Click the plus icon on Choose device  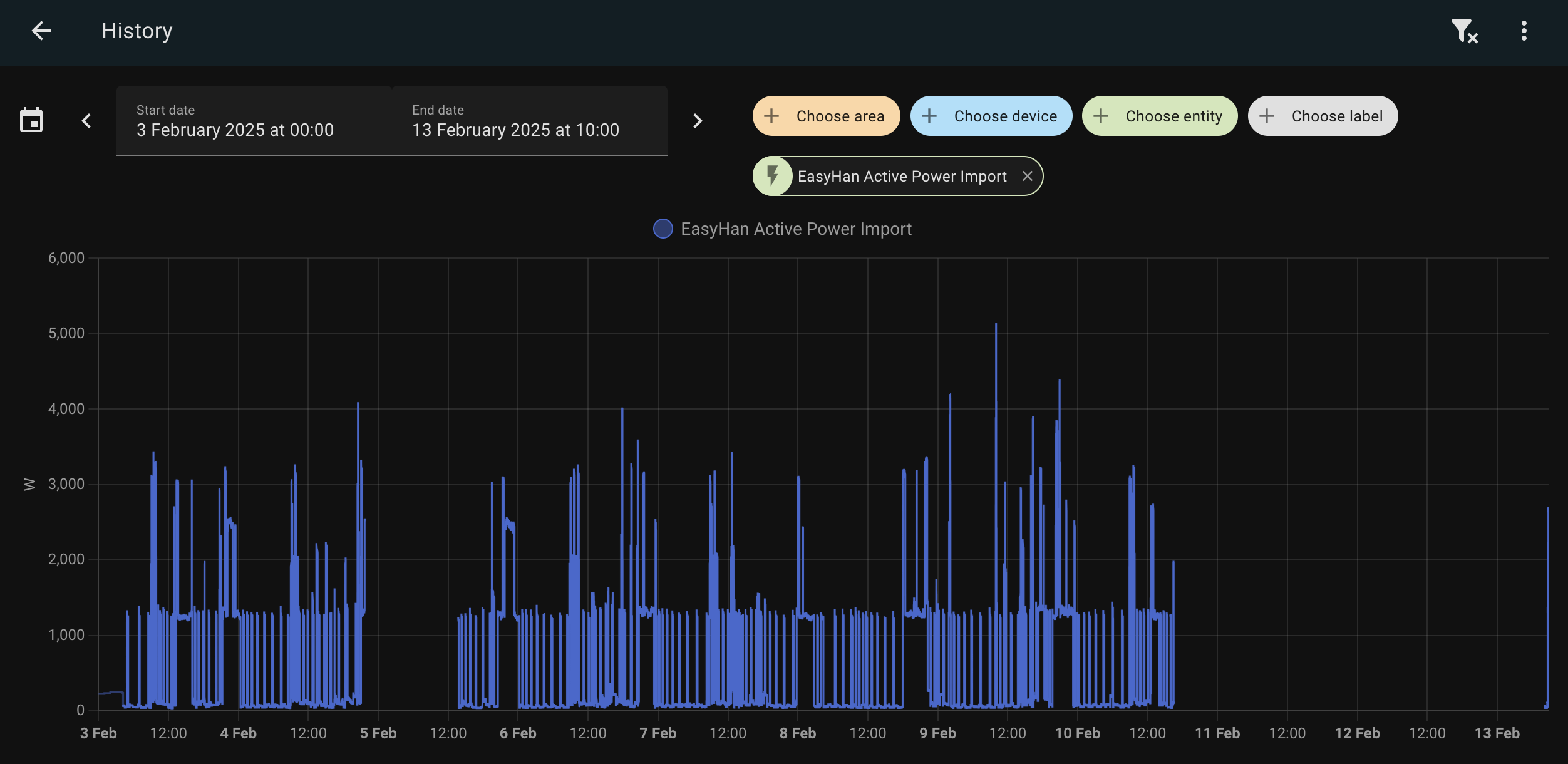[x=930, y=115]
